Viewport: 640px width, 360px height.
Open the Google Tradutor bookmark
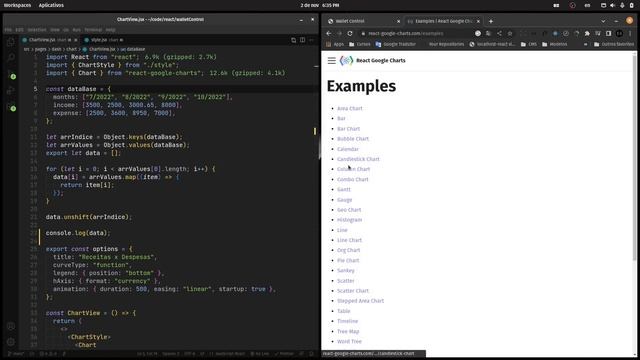(x=395, y=44)
